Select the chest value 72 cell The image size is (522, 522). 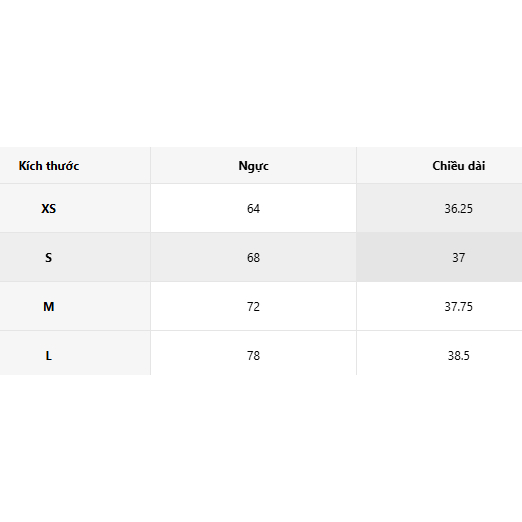[x=253, y=307]
